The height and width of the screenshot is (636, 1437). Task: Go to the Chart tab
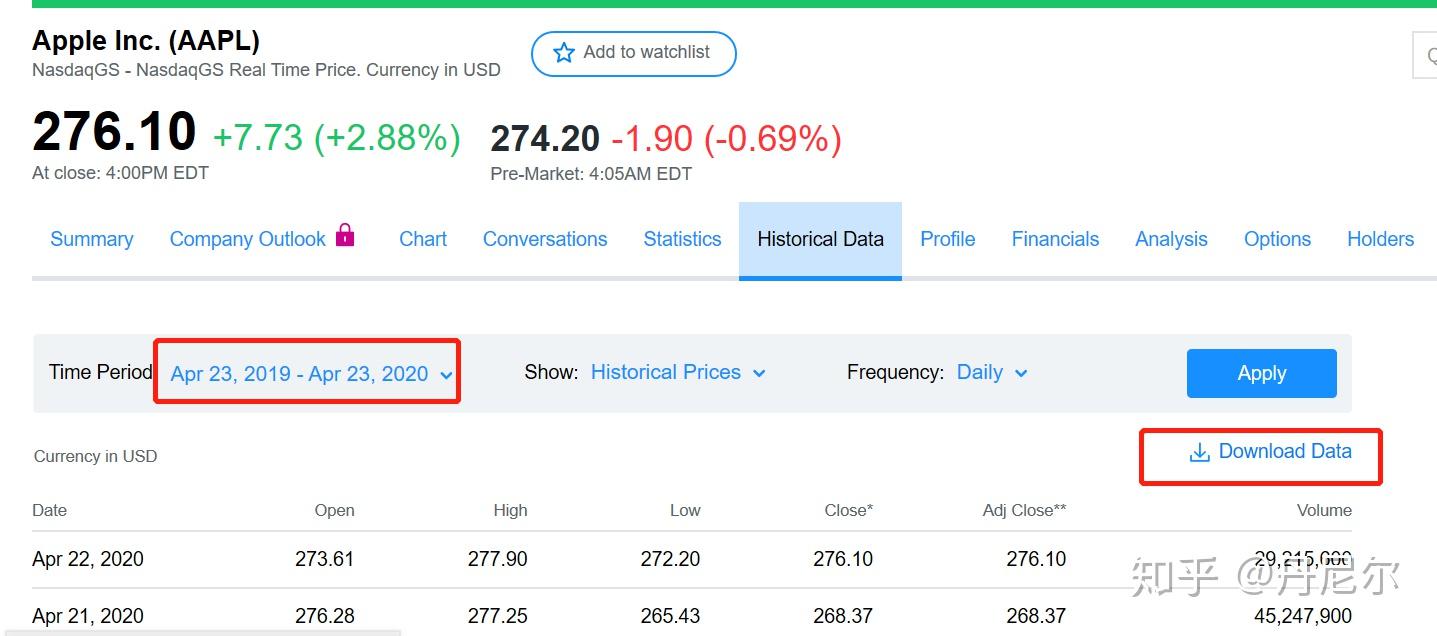423,239
